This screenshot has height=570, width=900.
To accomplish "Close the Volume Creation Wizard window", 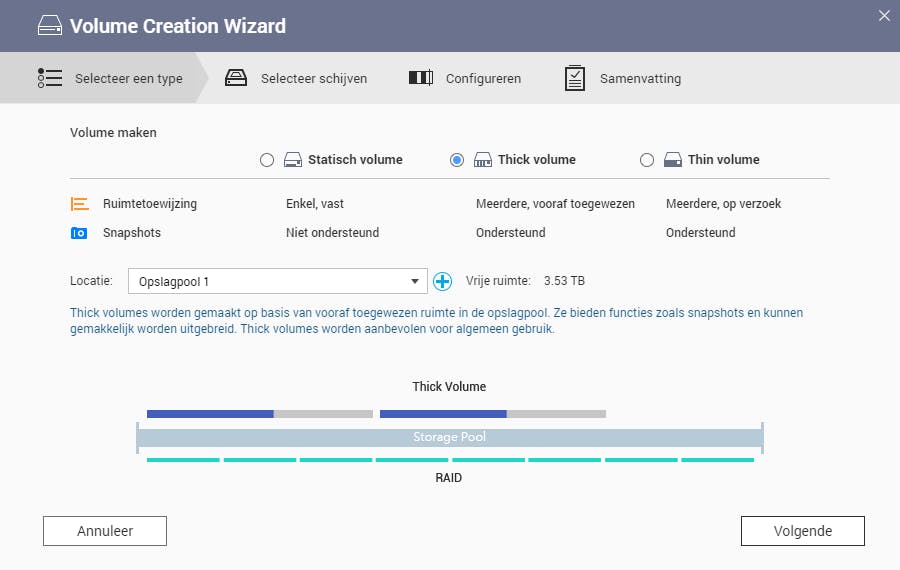I will point(884,15).
